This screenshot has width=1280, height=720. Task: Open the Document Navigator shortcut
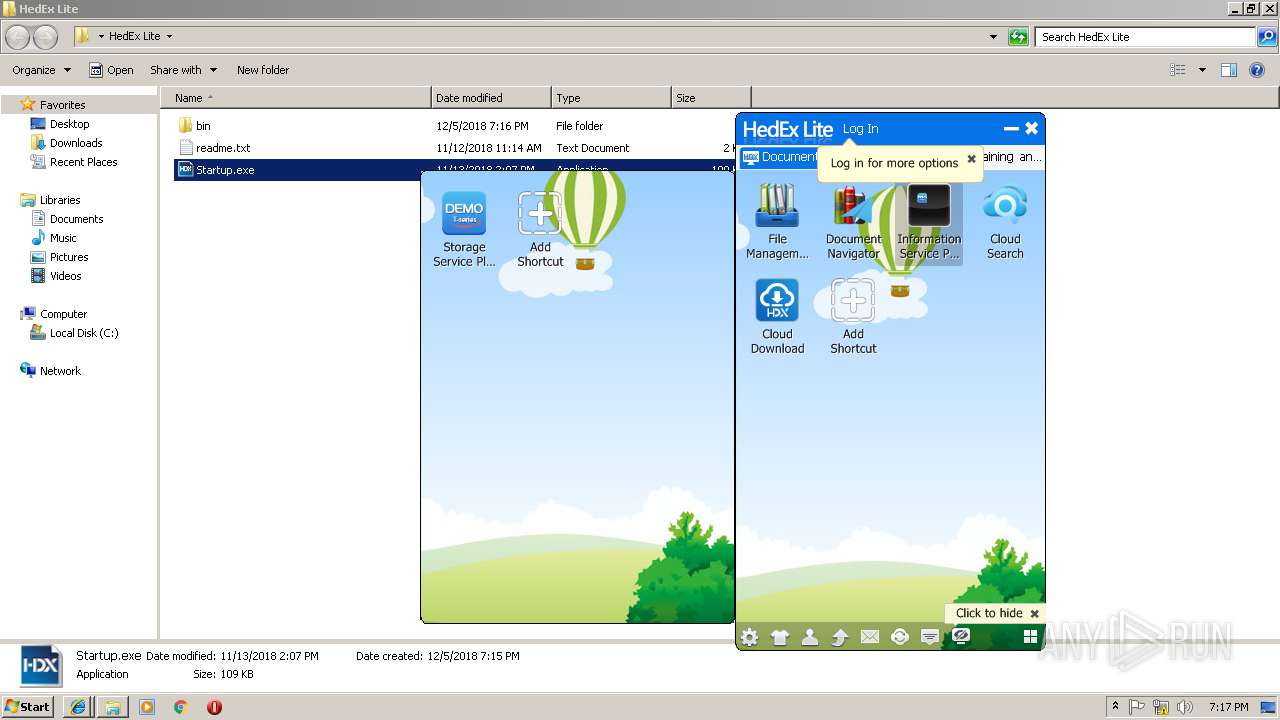click(853, 221)
